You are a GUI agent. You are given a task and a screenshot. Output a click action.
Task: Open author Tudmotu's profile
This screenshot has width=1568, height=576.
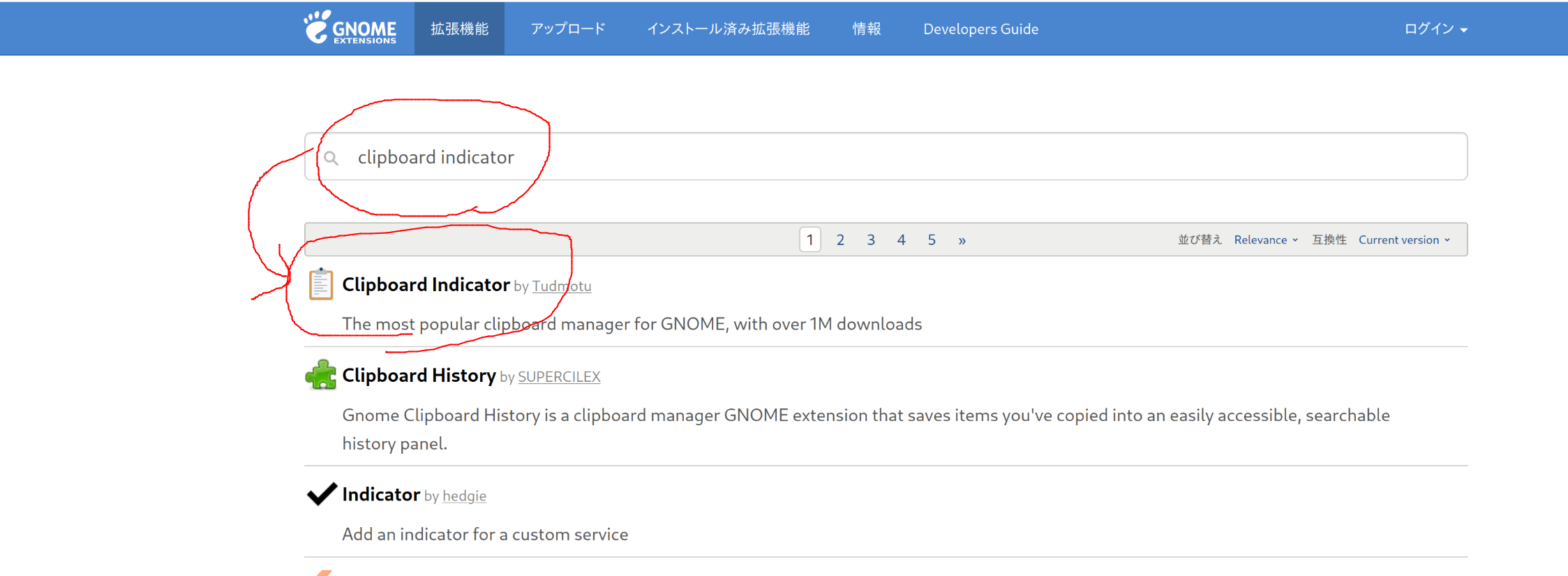(x=562, y=286)
